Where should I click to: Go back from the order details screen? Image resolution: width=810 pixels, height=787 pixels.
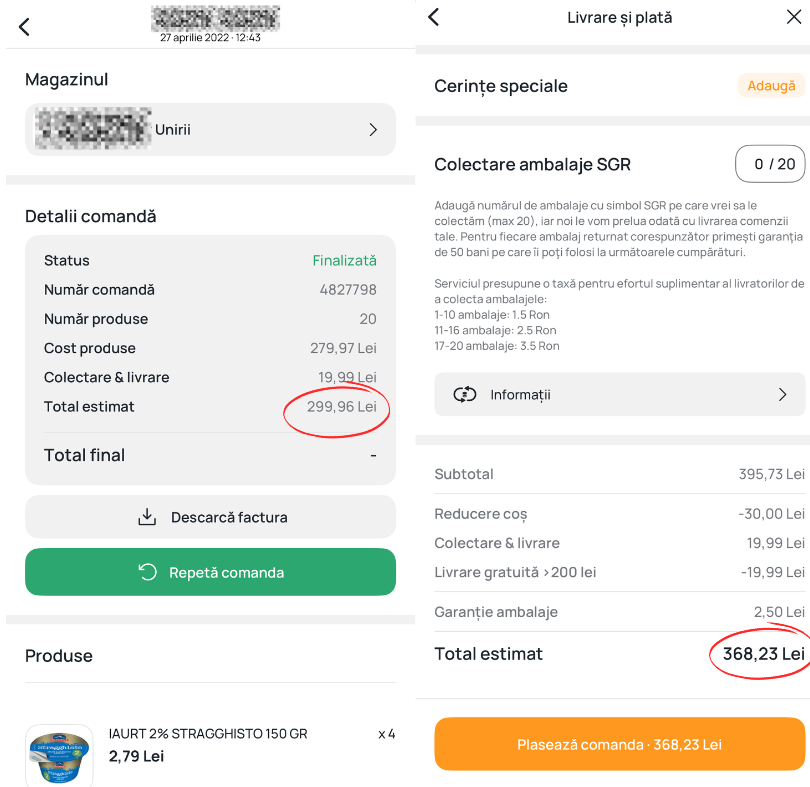coord(23,26)
